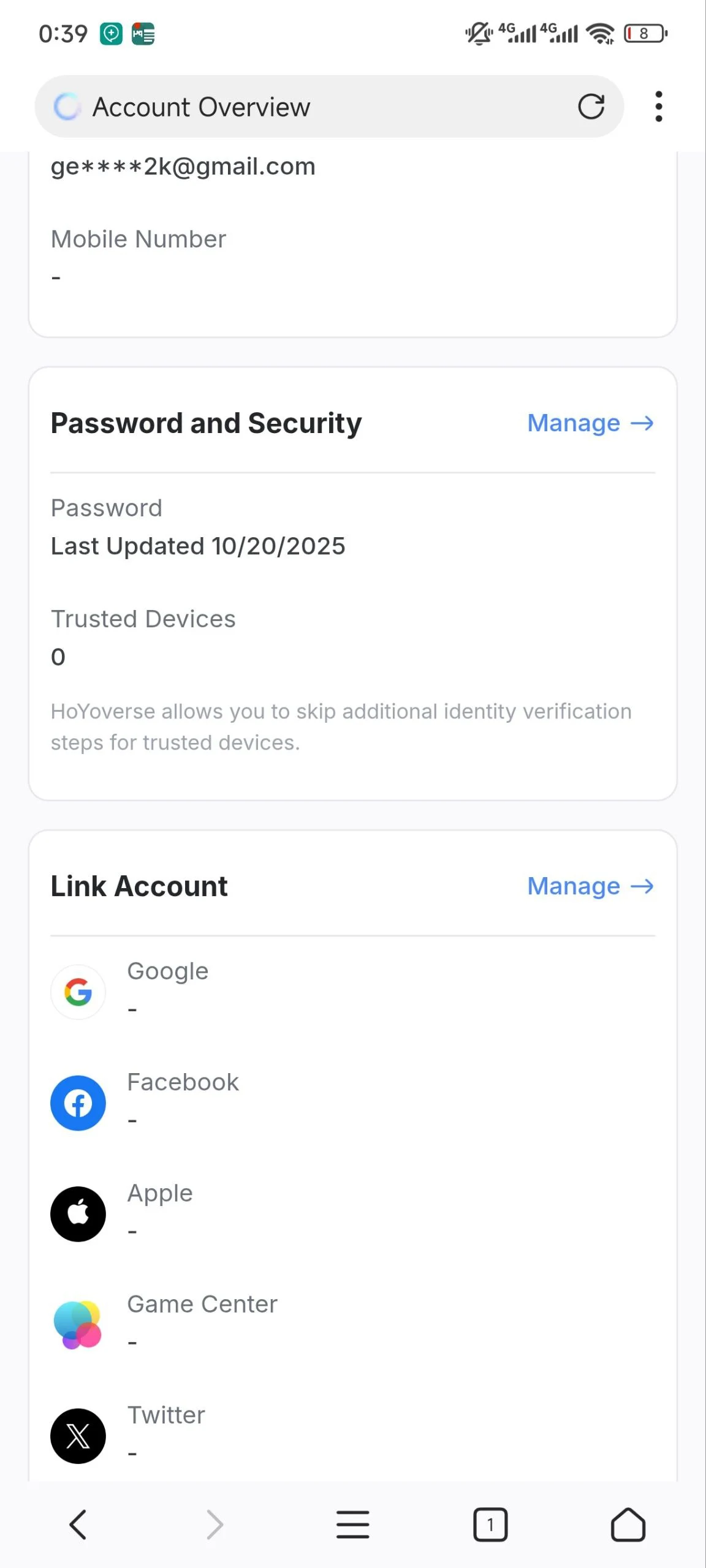Open Manage for Link Account
The height and width of the screenshot is (1568, 706).
point(590,886)
